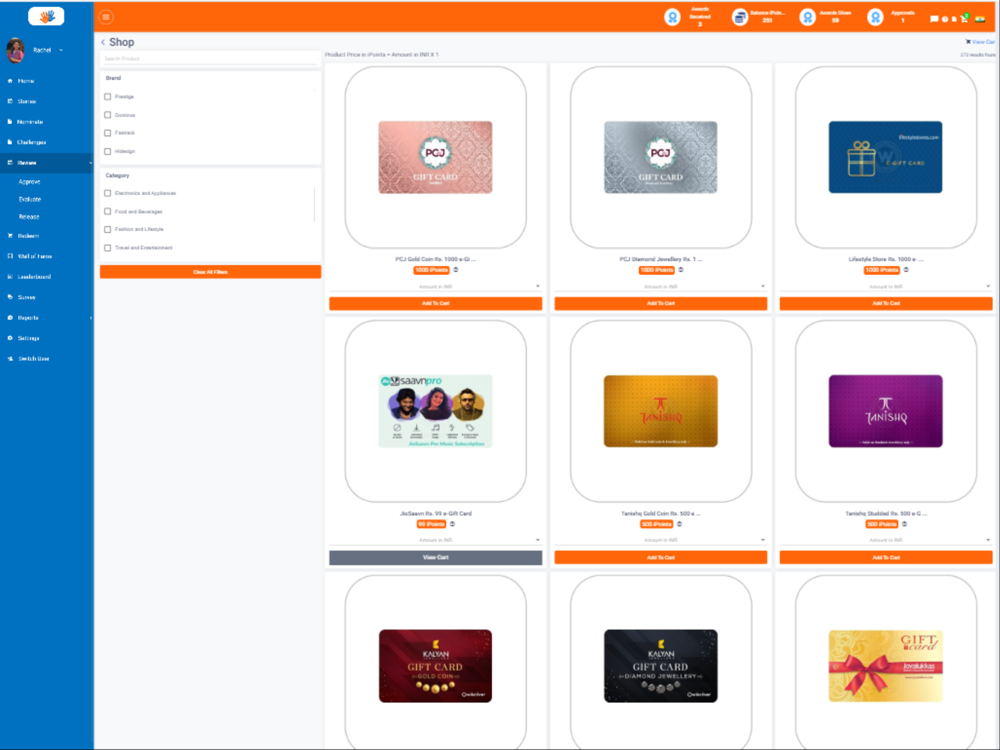Check the Prestige brand filter
This screenshot has height=750, width=1000.
[107, 97]
